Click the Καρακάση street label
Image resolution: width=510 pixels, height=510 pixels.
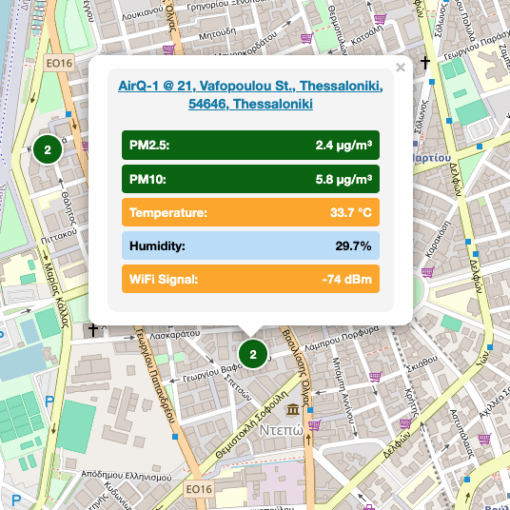(x=437, y=239)
